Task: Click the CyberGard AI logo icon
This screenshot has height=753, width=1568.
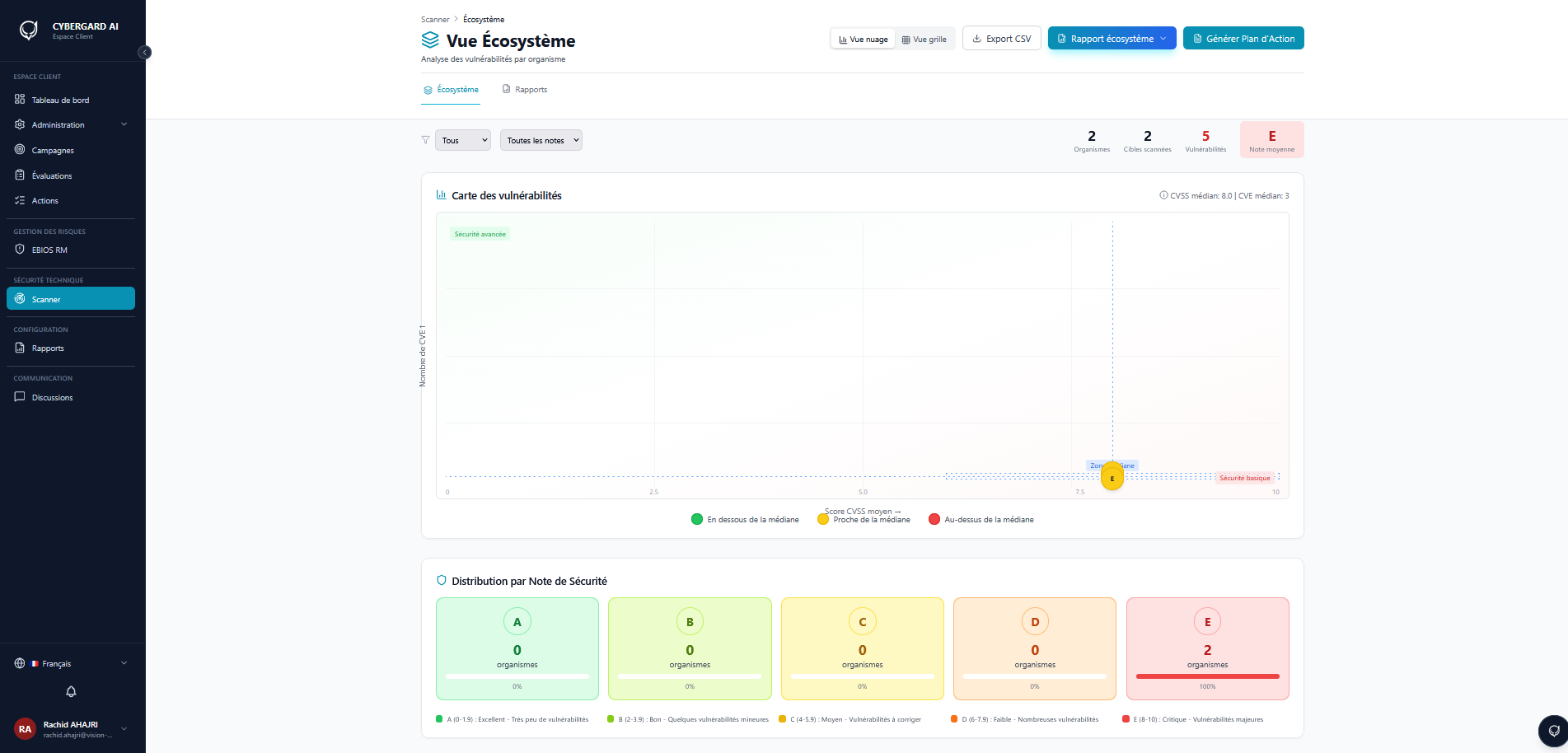Action: click(x=29, y=30)
